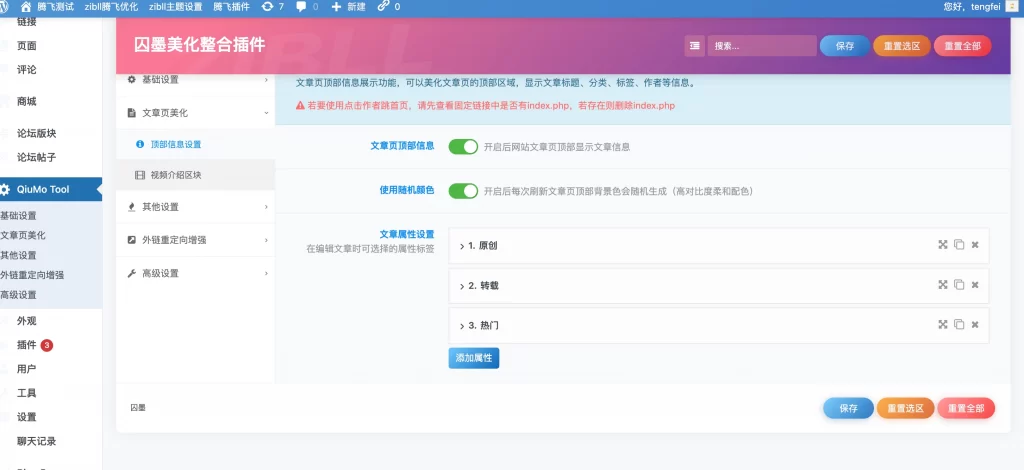Image resolution: width=1024 pixels, height=470 pixels.
Task: Click the wrench icon beside 高级设置
Action: (x=131, y=273)
